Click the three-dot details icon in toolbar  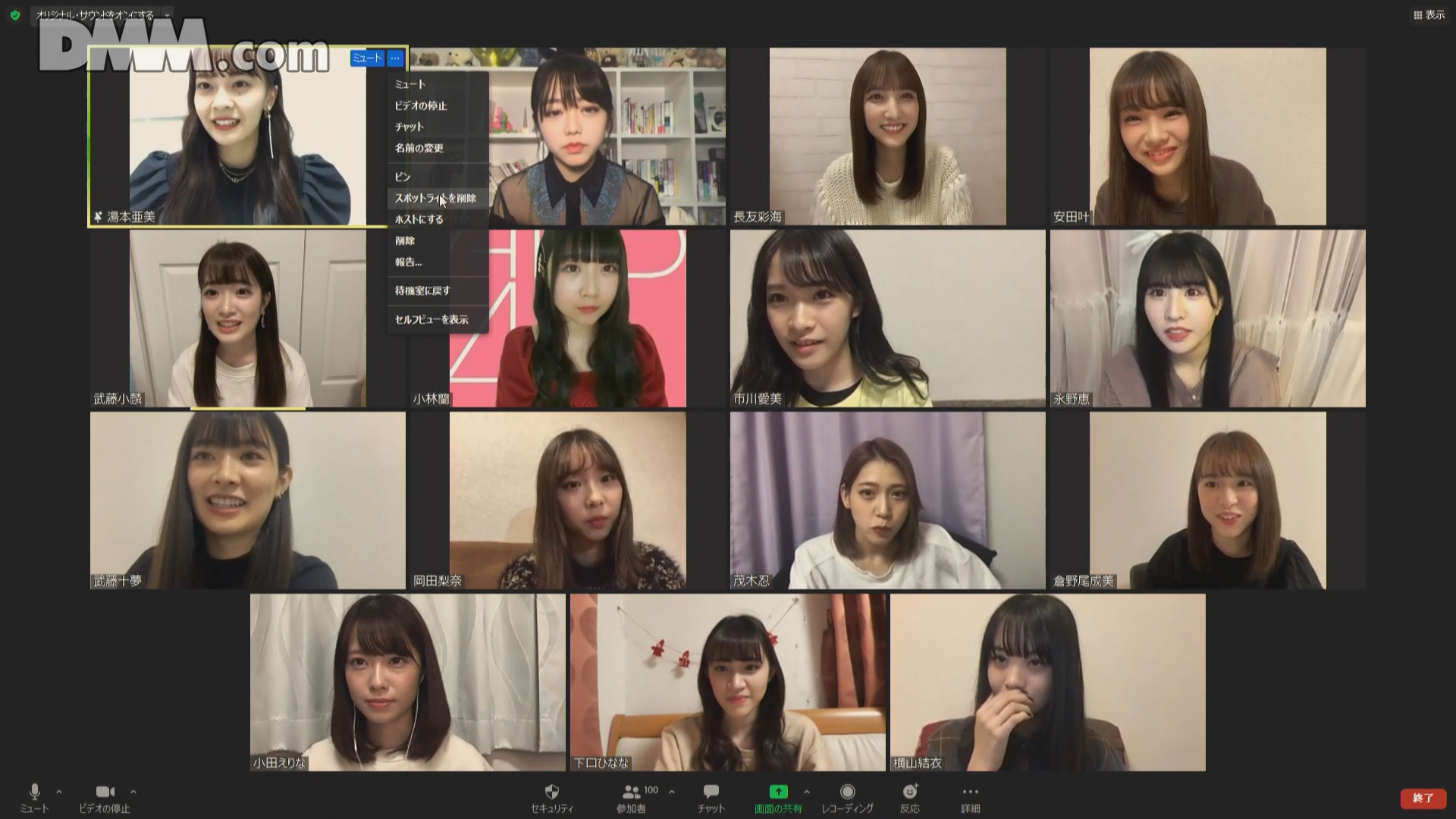[970, 792]
